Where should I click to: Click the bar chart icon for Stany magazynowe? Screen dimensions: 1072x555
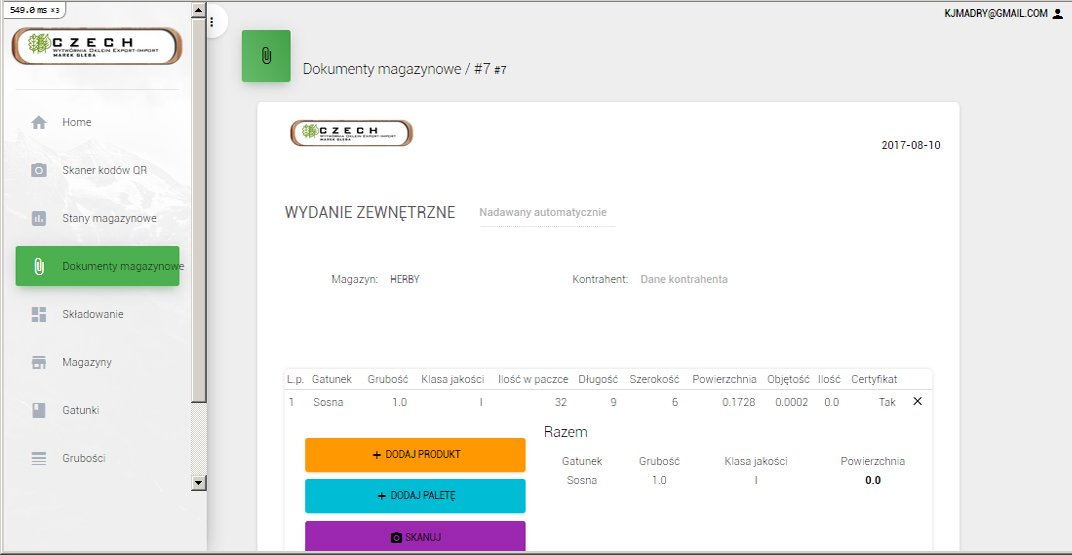[39, 218]
